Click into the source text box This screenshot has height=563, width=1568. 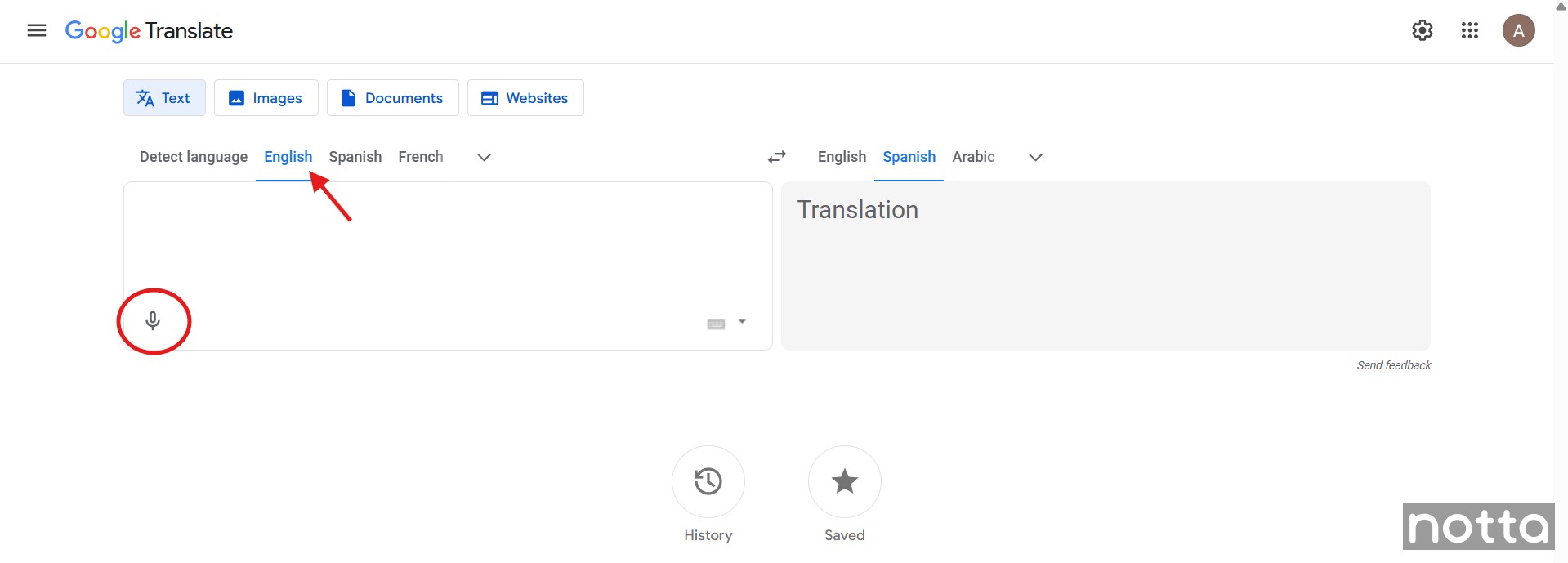[448, 245]
